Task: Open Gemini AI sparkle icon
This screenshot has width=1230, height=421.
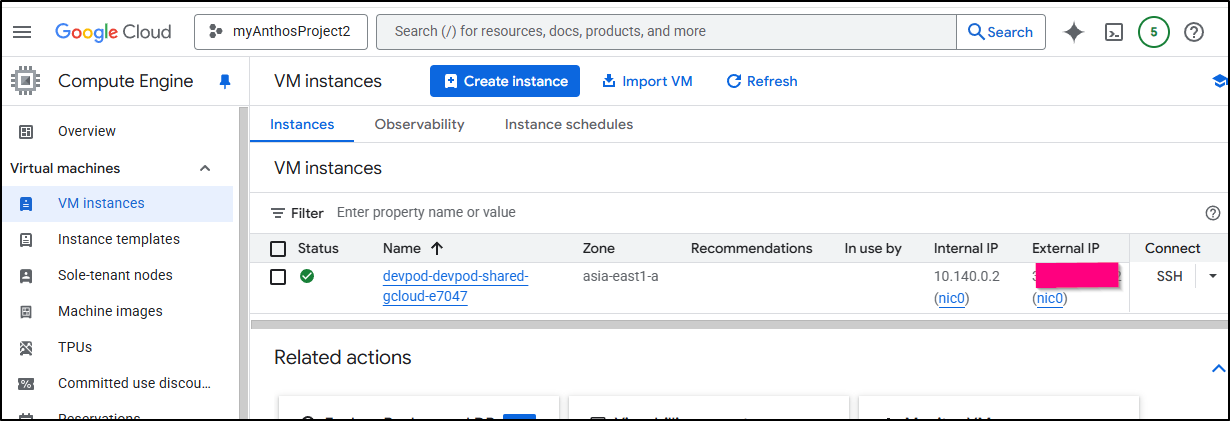Action: click(x=1074, y=32)
